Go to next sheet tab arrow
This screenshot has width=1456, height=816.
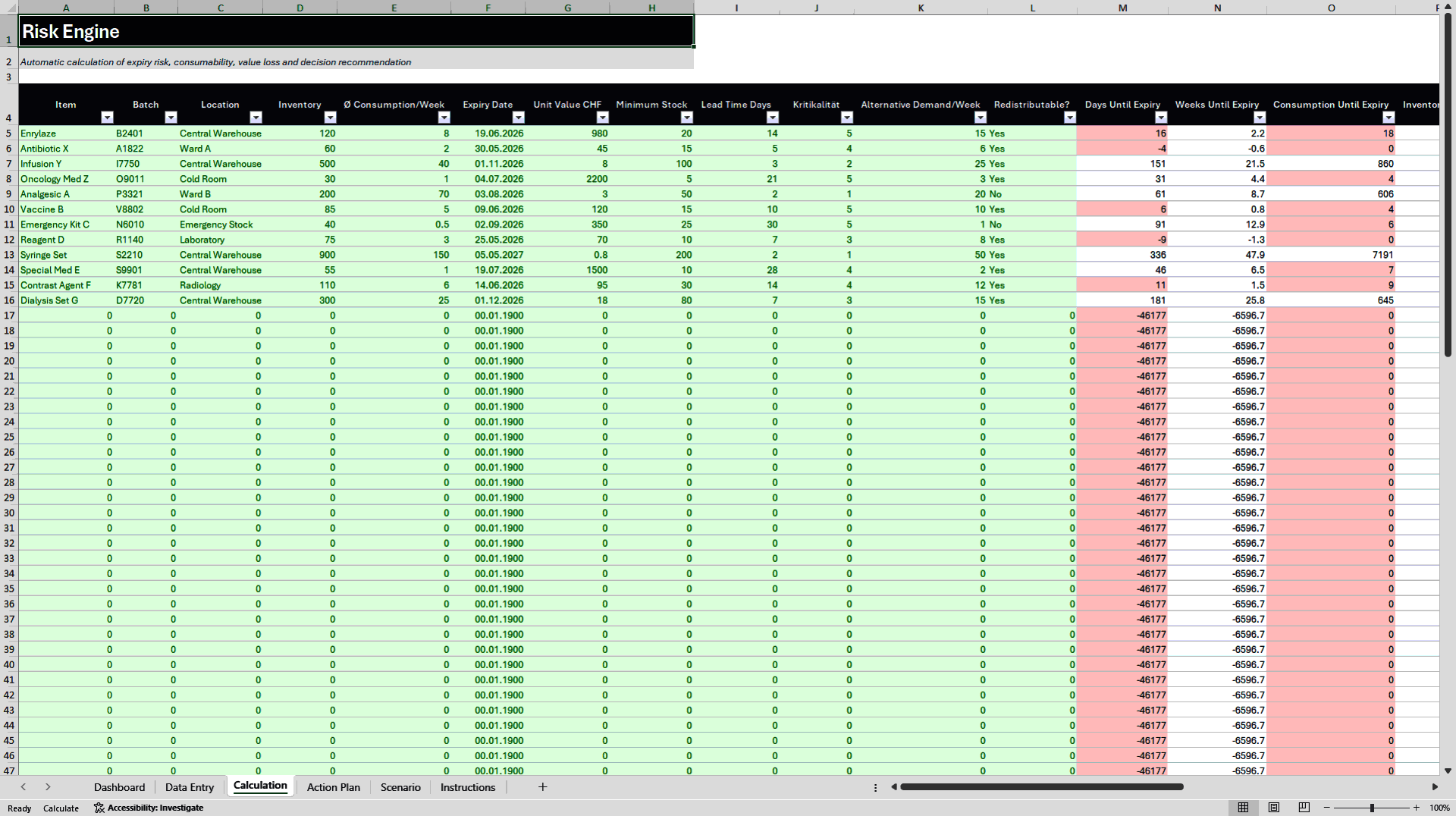click(x=48, y=787)
